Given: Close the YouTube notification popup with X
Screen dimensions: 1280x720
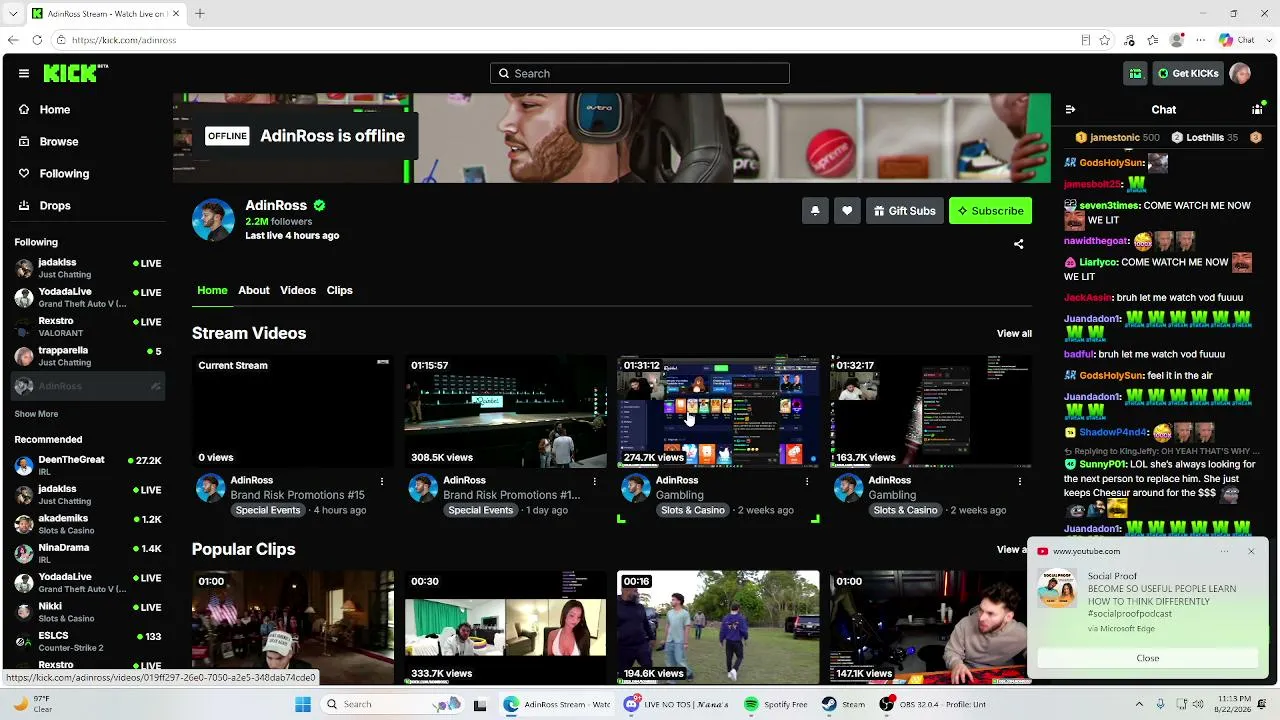Looking at the screenshot, I should click(1251, 551).
